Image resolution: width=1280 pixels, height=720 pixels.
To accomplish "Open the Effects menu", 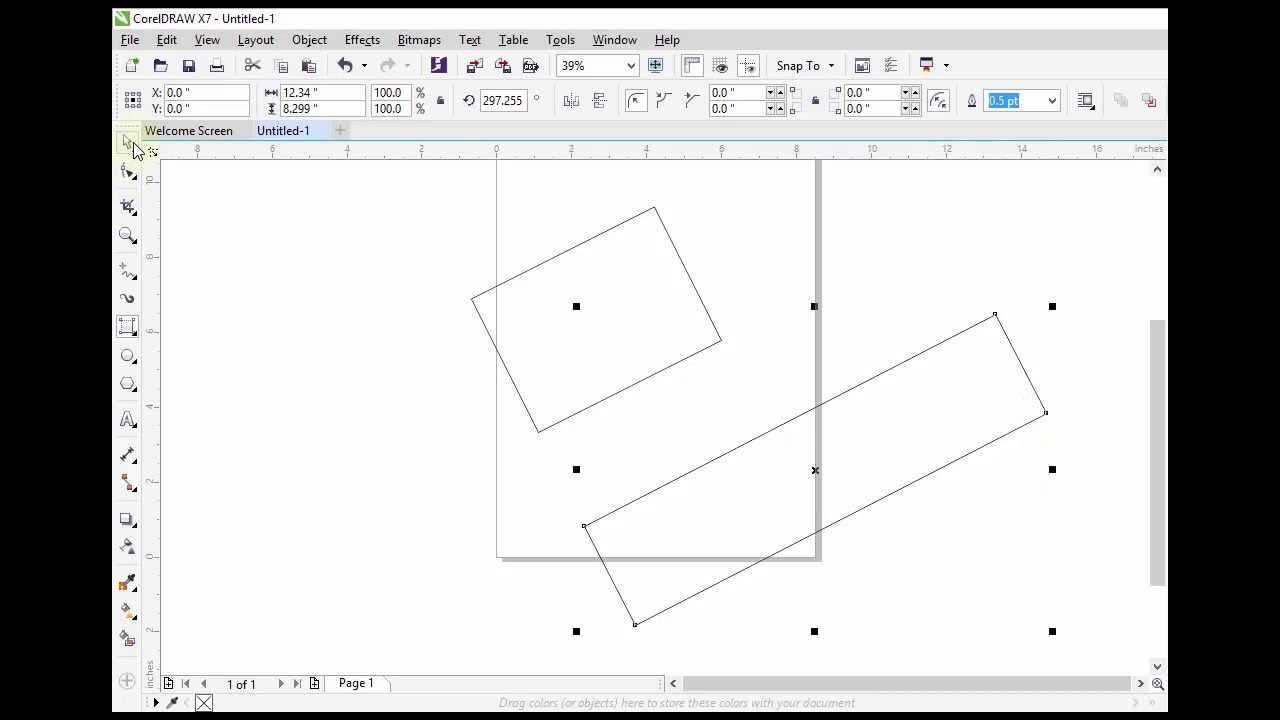I will point(362,40).
